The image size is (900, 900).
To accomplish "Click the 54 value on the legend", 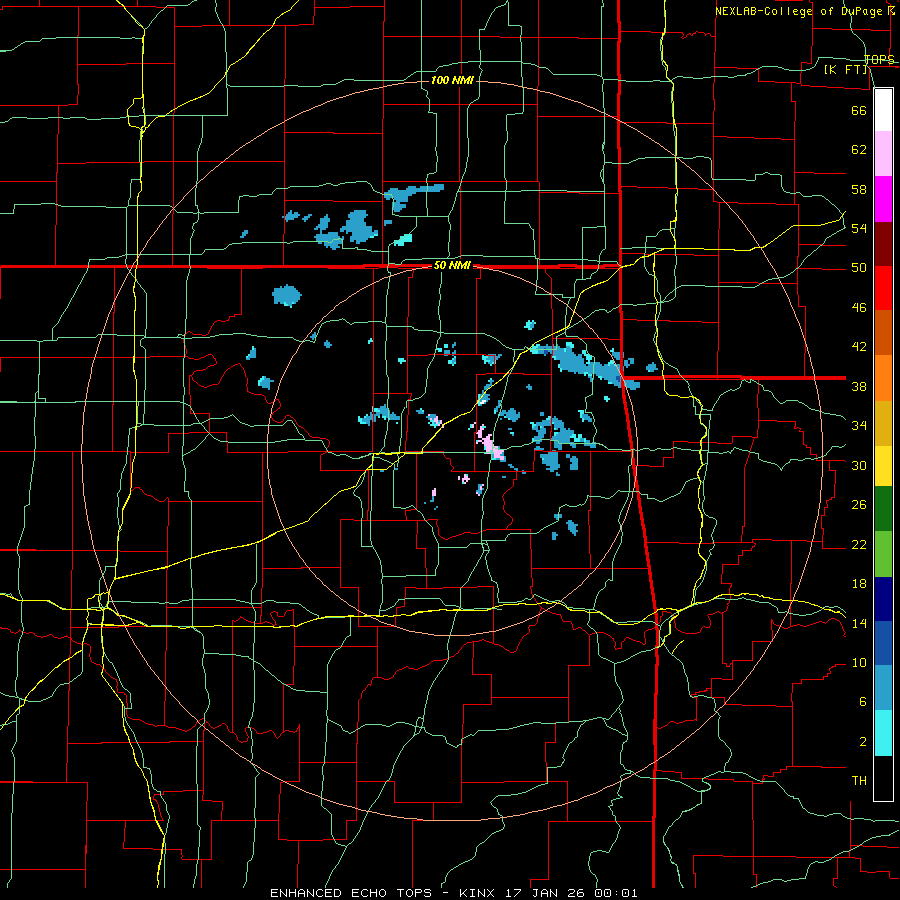I will 859,228.
